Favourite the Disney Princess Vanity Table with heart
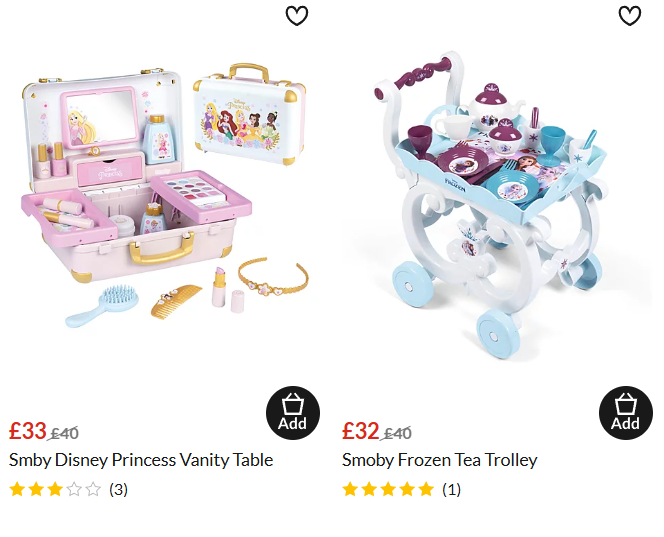Image resolution: width=664 pixels, height=537 pixels. 296,16
